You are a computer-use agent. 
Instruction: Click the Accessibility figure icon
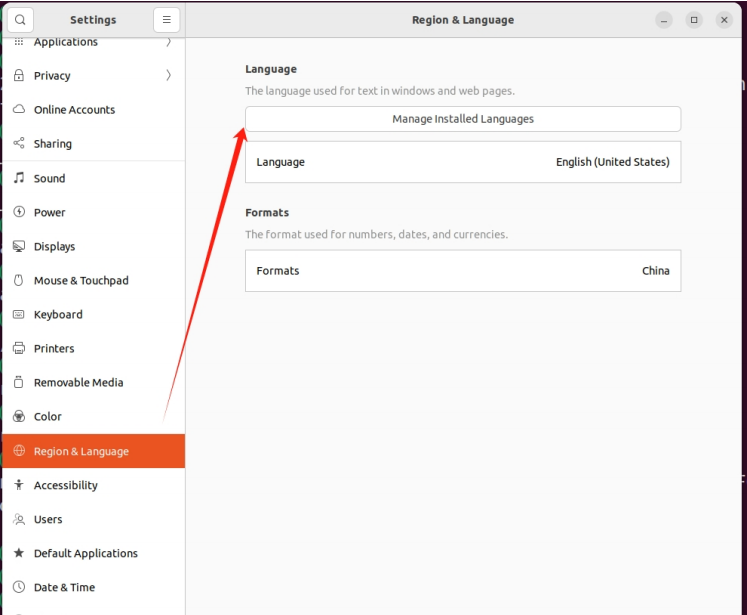[x=19, y=484]
